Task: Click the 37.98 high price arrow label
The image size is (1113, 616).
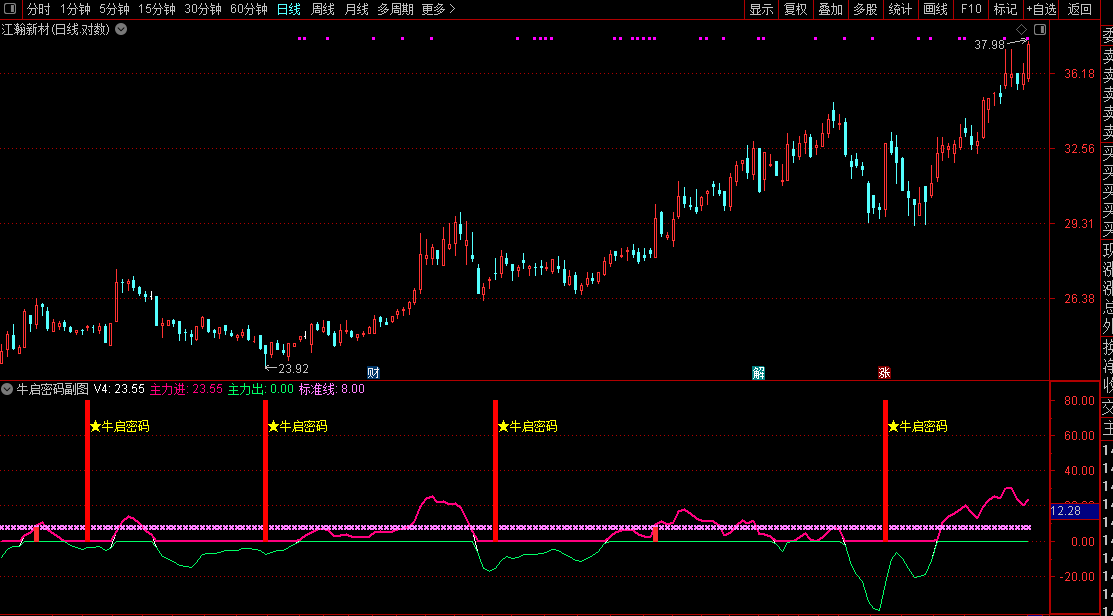Action: pyautogui.click(x=989, y=45)
